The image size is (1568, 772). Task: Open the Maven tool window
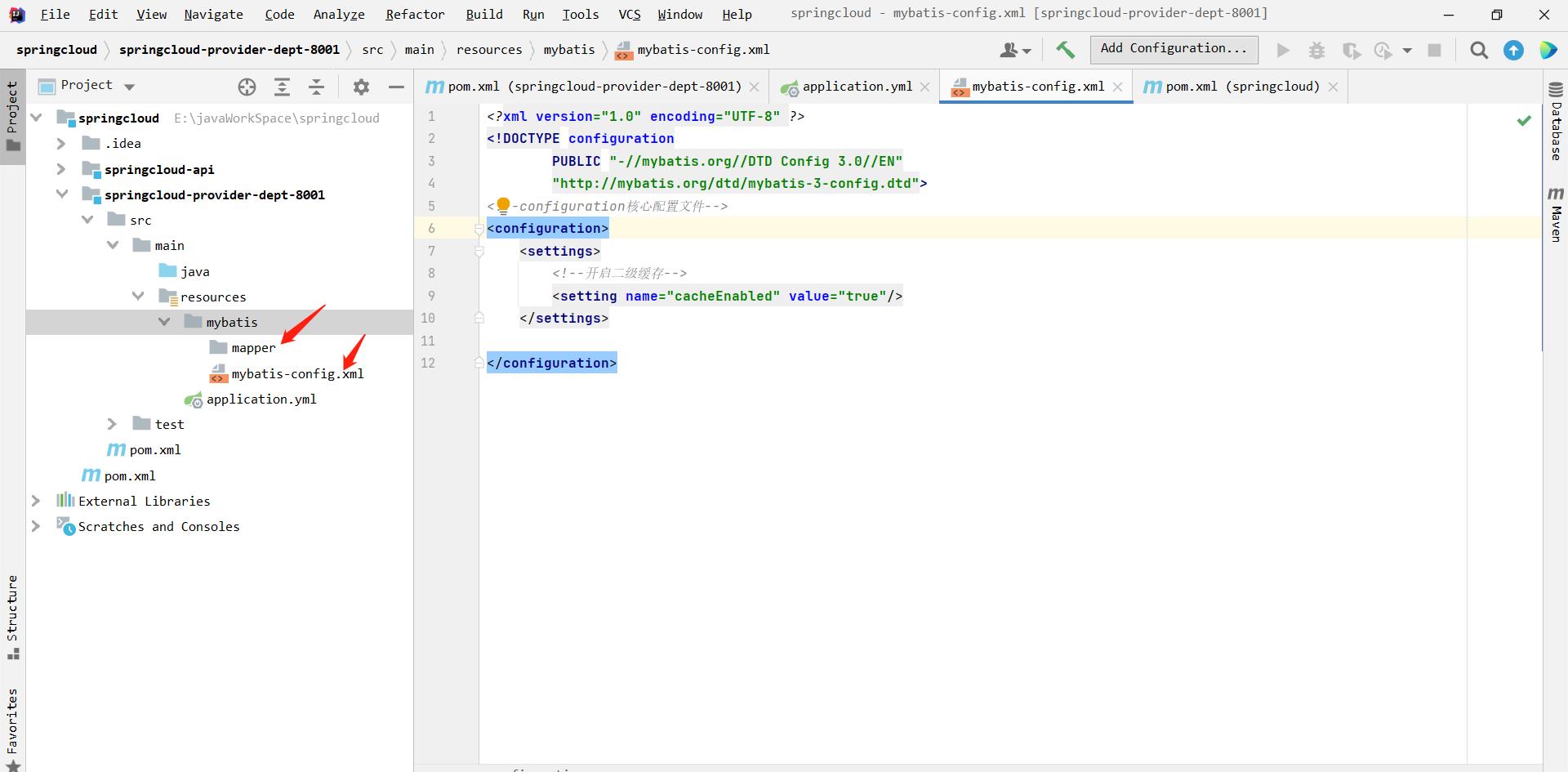(x=1556, y=214)
